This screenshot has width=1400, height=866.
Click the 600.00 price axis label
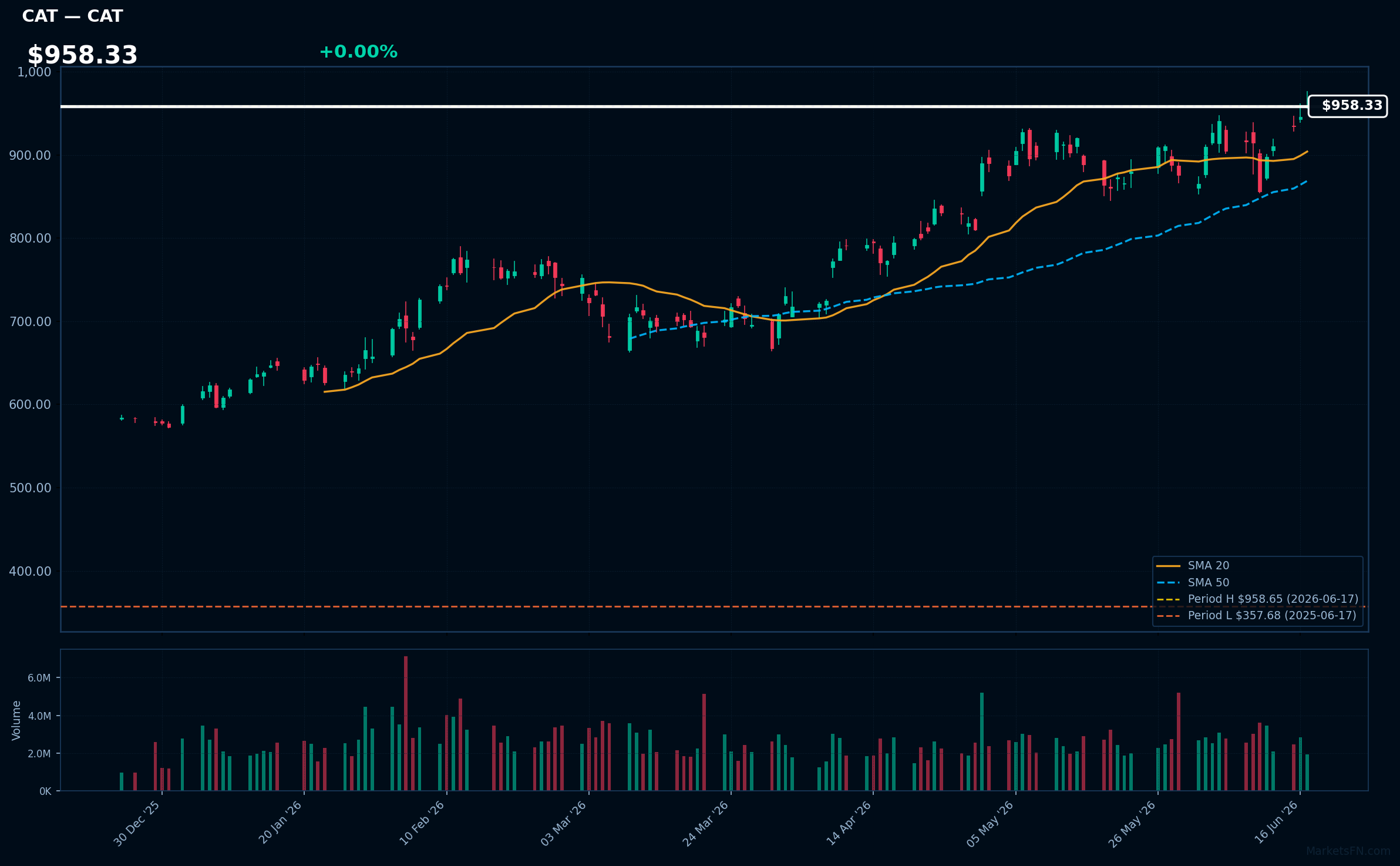31,405
